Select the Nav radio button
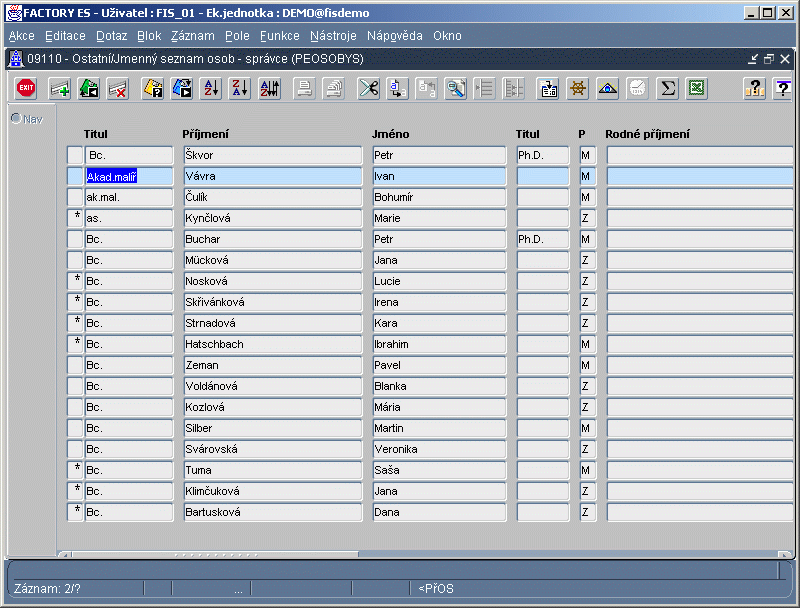Viewport: 800px width, 608px height. coord(16,118)
